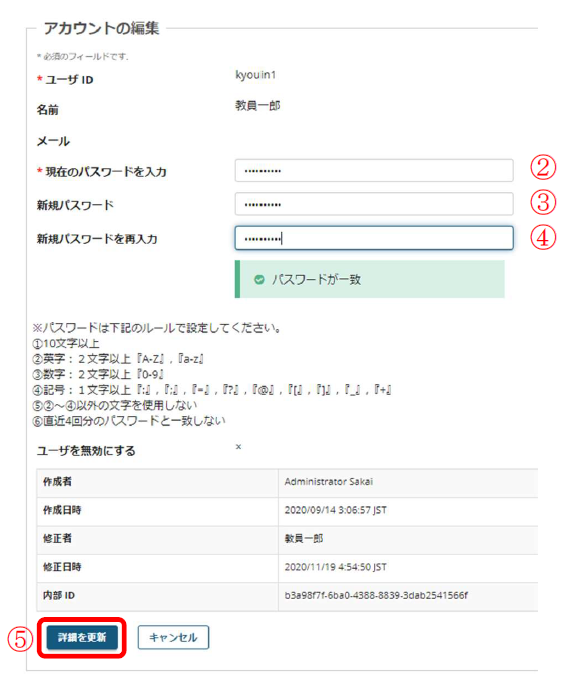The width and height of the screenshot is (576, 677).
Task: Click the red circled number 4 marker
Action: pos(543,237)
